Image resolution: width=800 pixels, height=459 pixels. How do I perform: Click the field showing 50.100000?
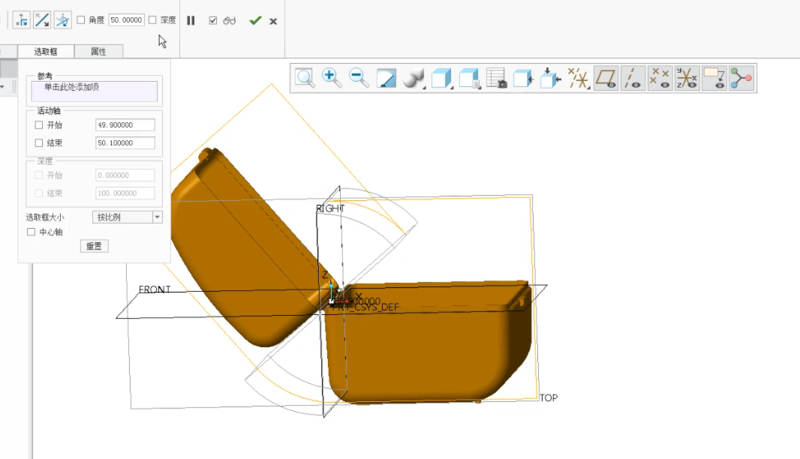[125, 143]
